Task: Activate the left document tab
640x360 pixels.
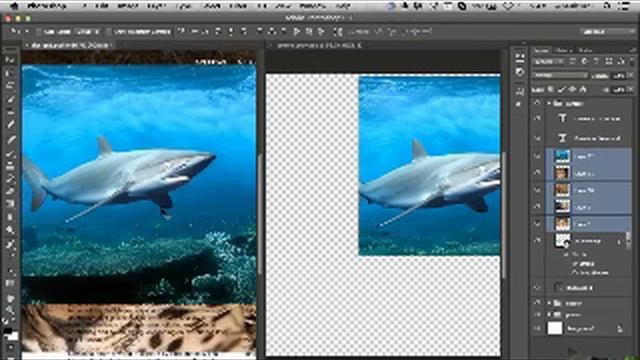Action: (69, 46)
